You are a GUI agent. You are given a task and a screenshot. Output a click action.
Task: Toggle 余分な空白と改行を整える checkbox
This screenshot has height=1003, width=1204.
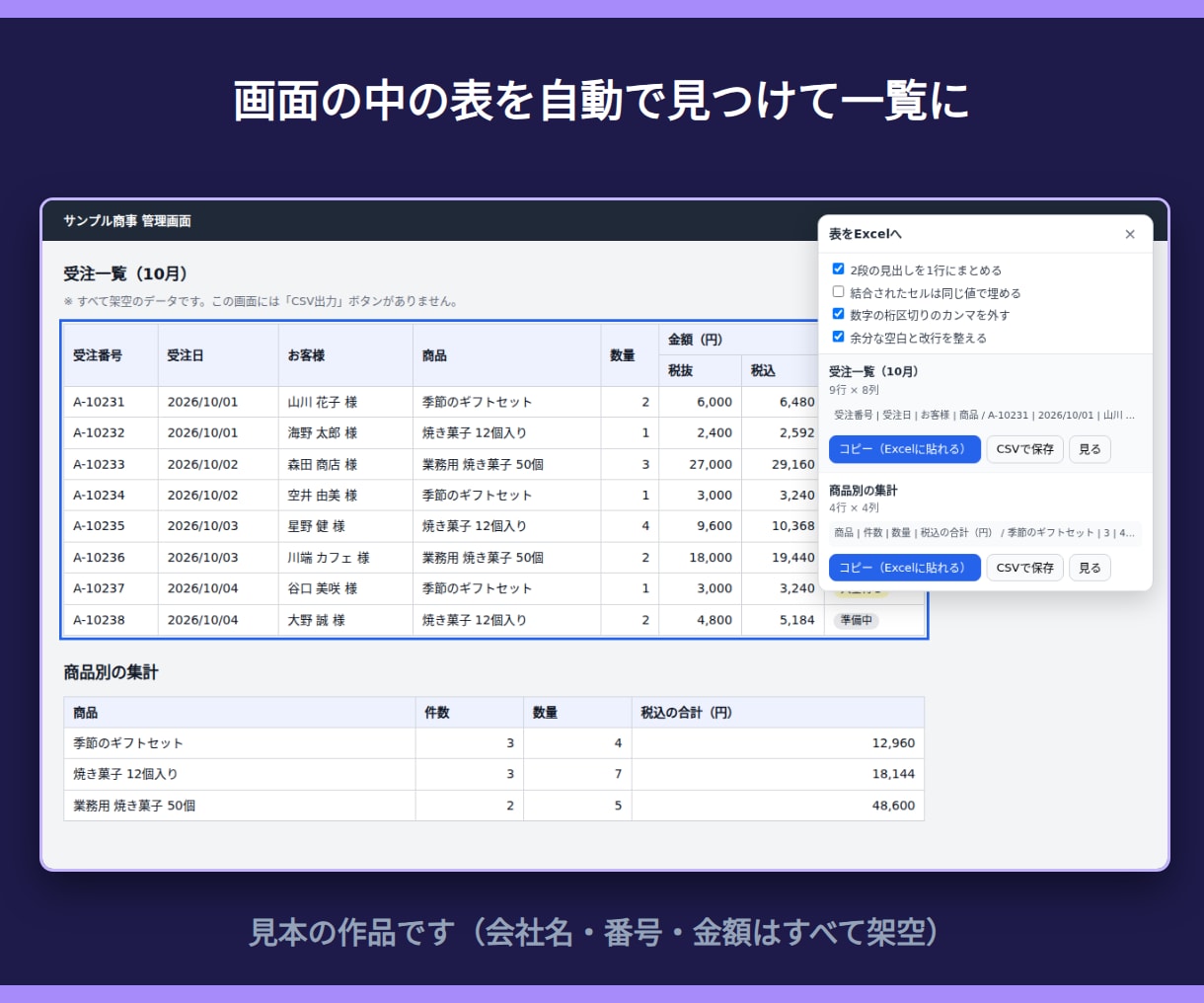(x=838, y=337)
